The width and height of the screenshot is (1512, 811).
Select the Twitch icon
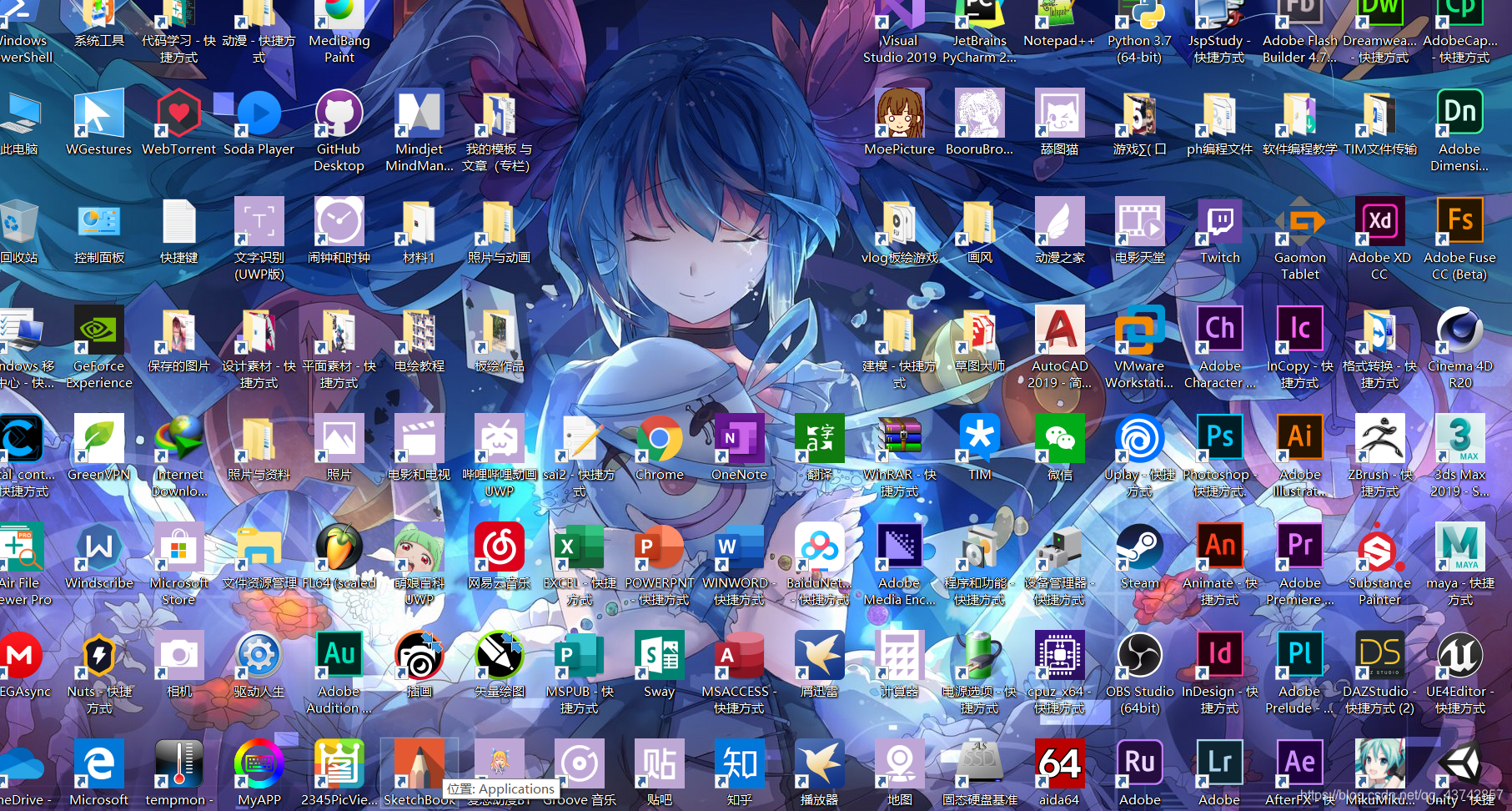click(1219, 222)
